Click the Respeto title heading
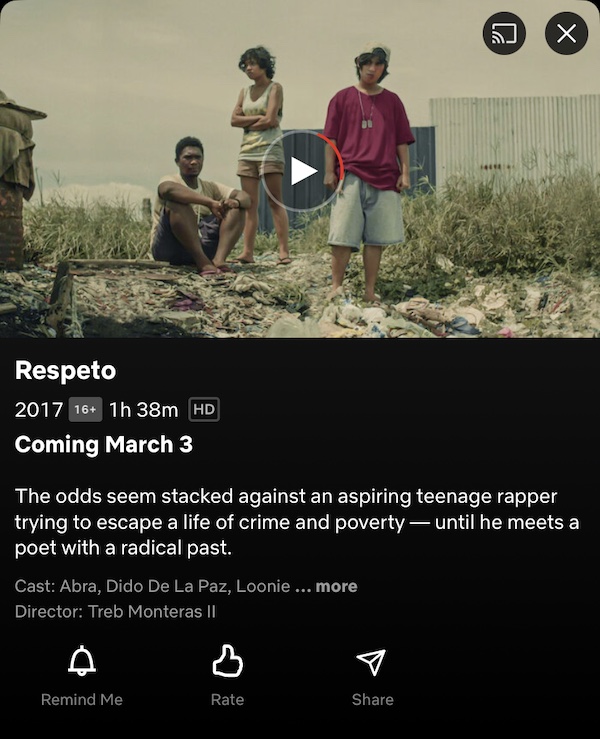 point(66,370)
